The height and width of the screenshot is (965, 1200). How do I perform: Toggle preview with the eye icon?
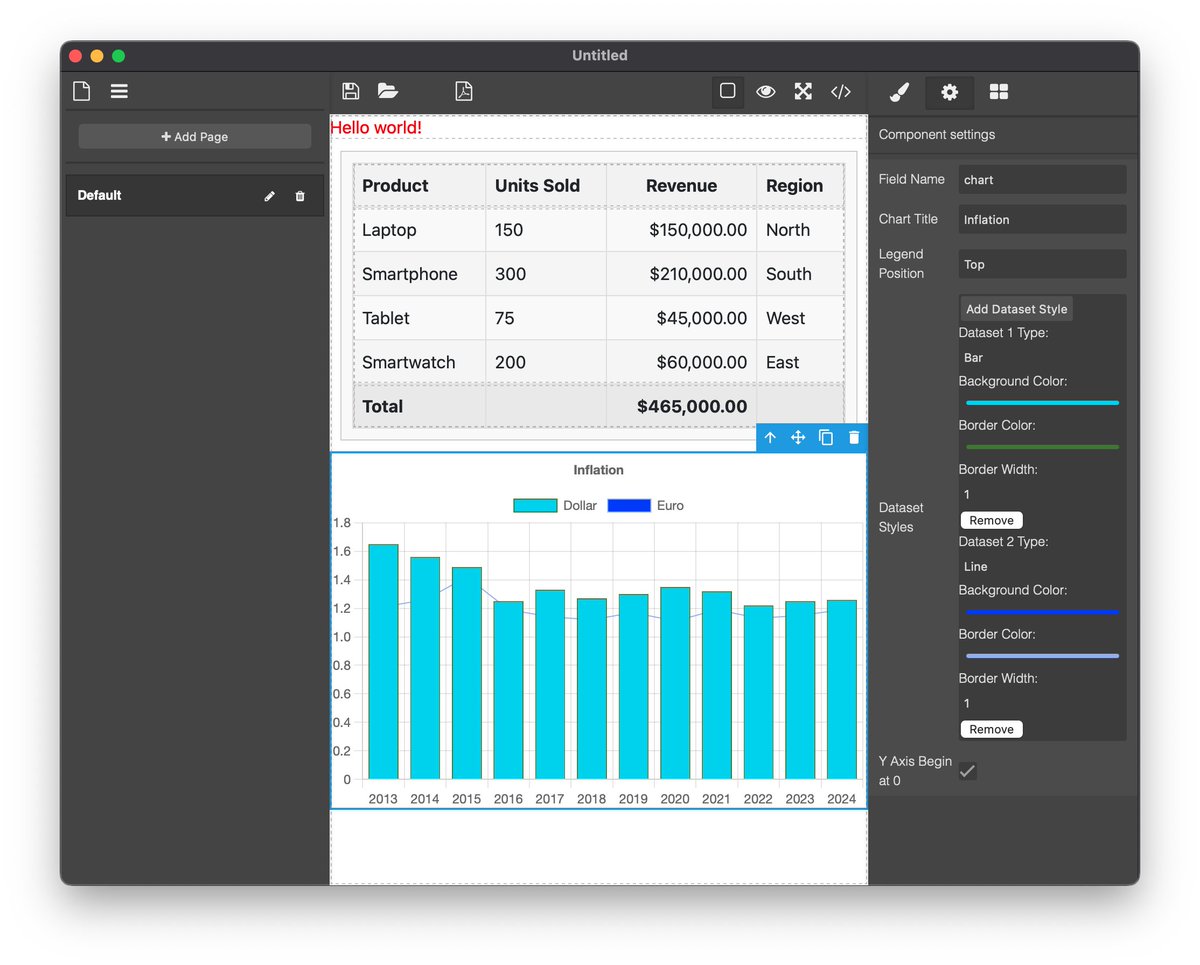pyautogui.click(x=766, y=91)
